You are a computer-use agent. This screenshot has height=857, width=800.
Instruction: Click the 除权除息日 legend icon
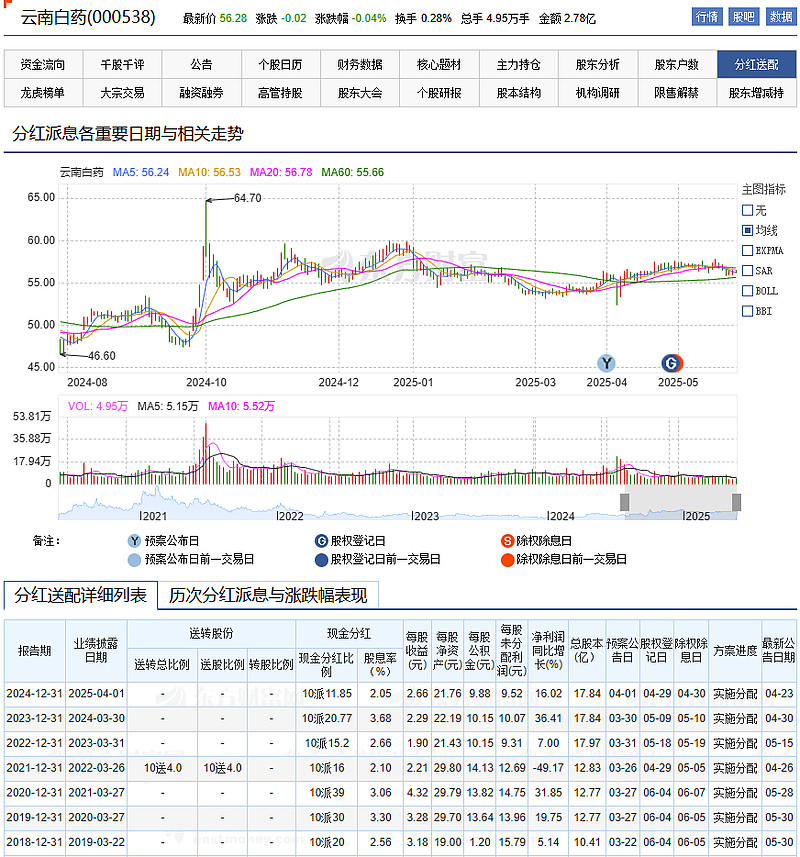tap(507, 540)
